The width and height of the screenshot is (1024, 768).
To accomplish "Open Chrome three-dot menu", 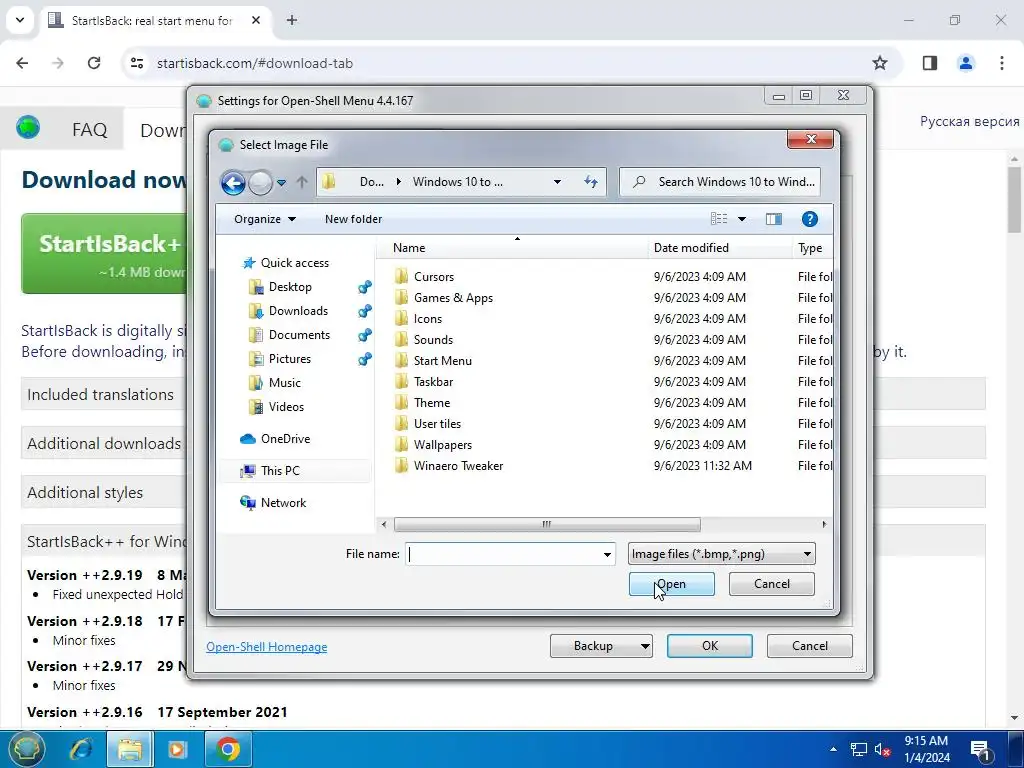I will [1001, 63].
